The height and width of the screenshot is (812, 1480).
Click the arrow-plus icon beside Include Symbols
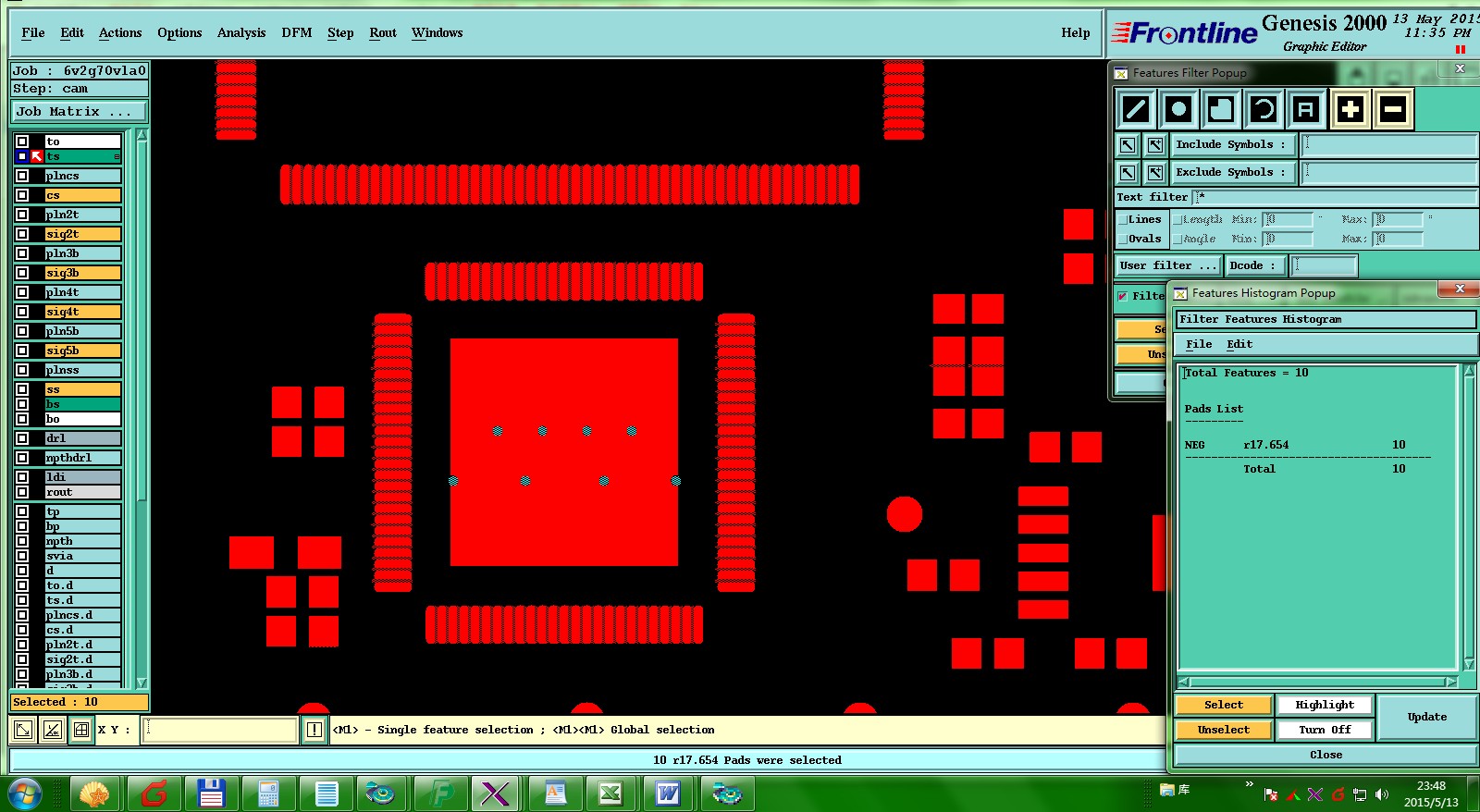[1155, 145]
